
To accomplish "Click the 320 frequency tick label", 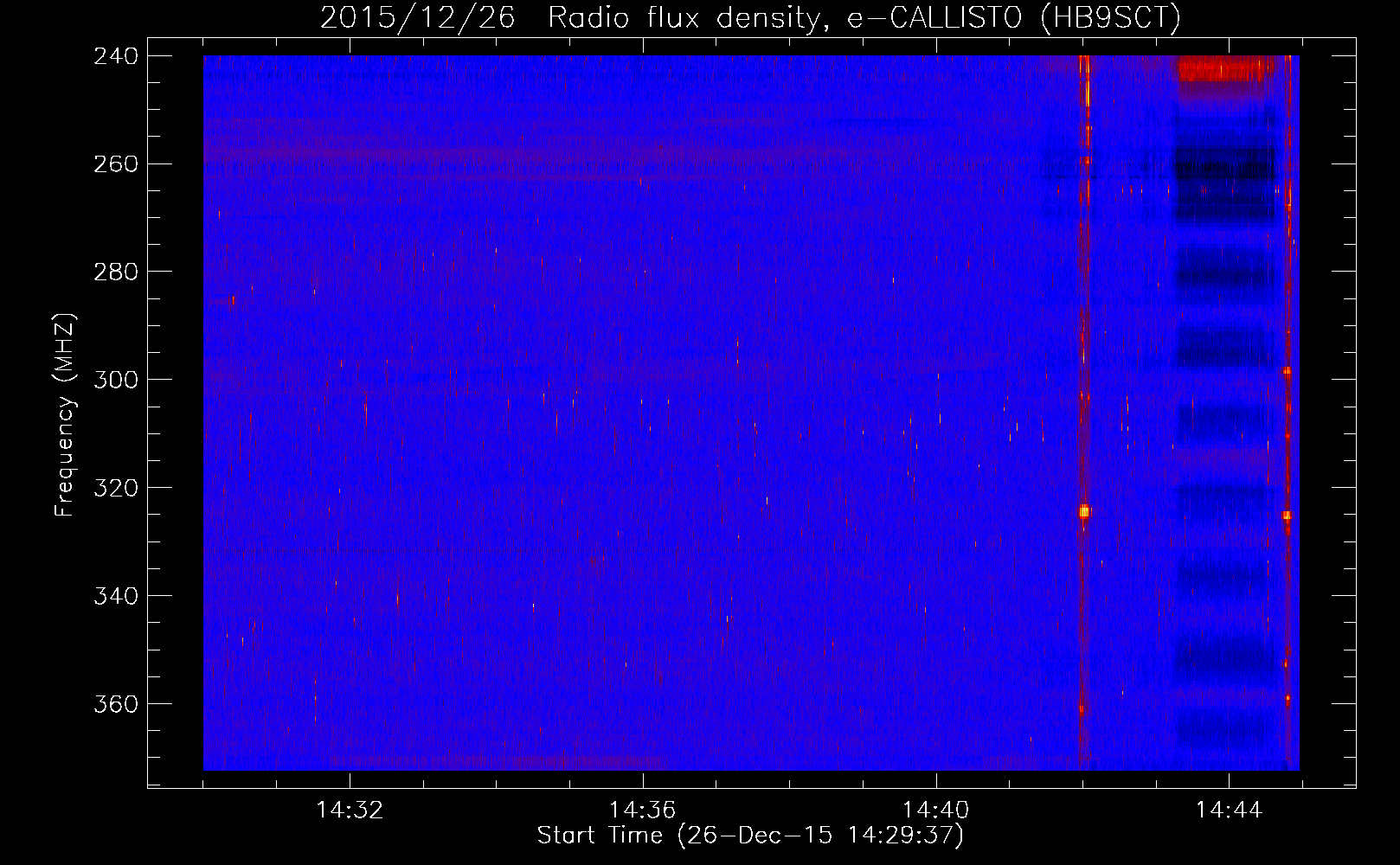I will 116,488.
